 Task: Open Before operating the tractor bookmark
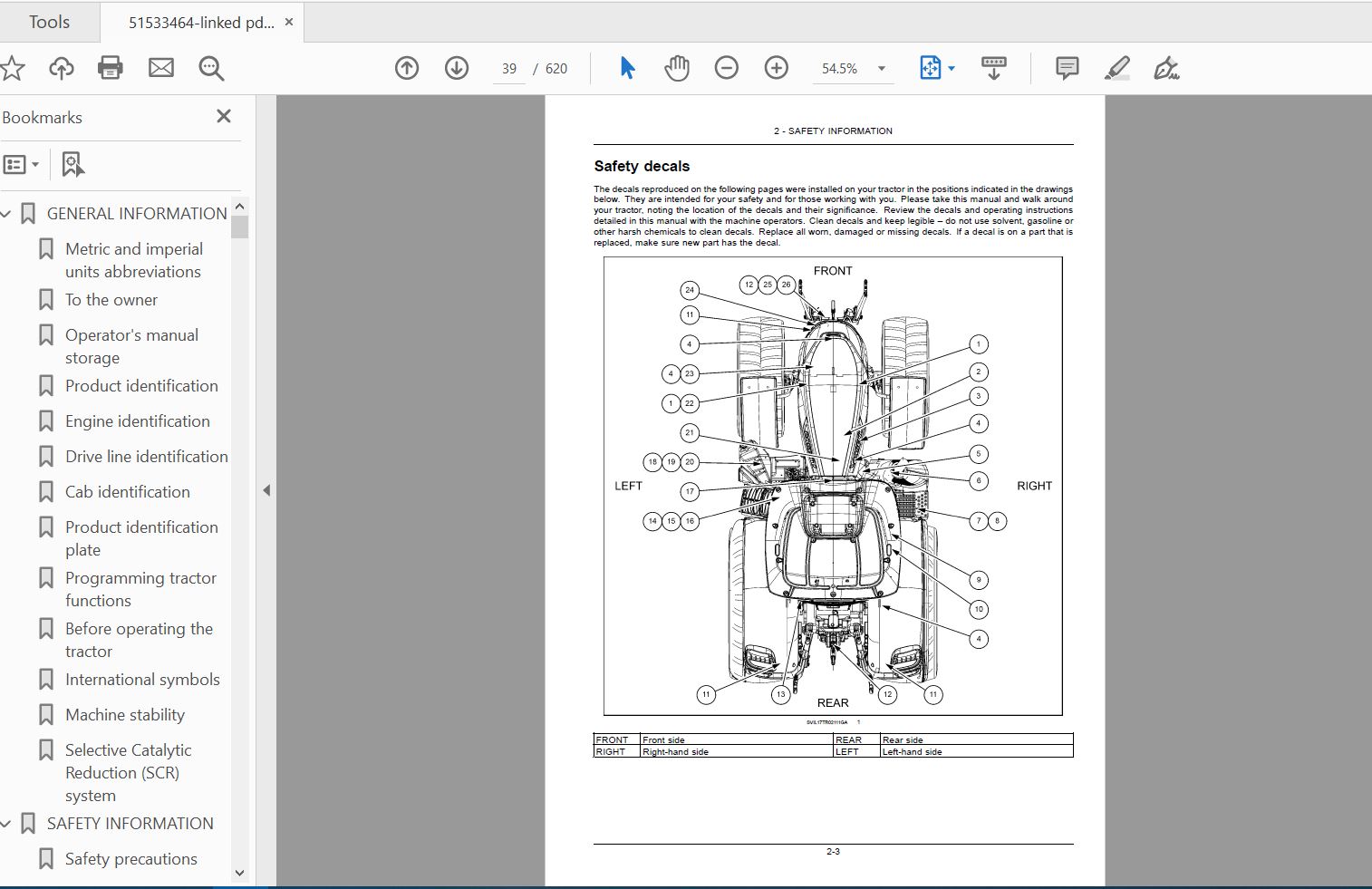tap(139, 640)
